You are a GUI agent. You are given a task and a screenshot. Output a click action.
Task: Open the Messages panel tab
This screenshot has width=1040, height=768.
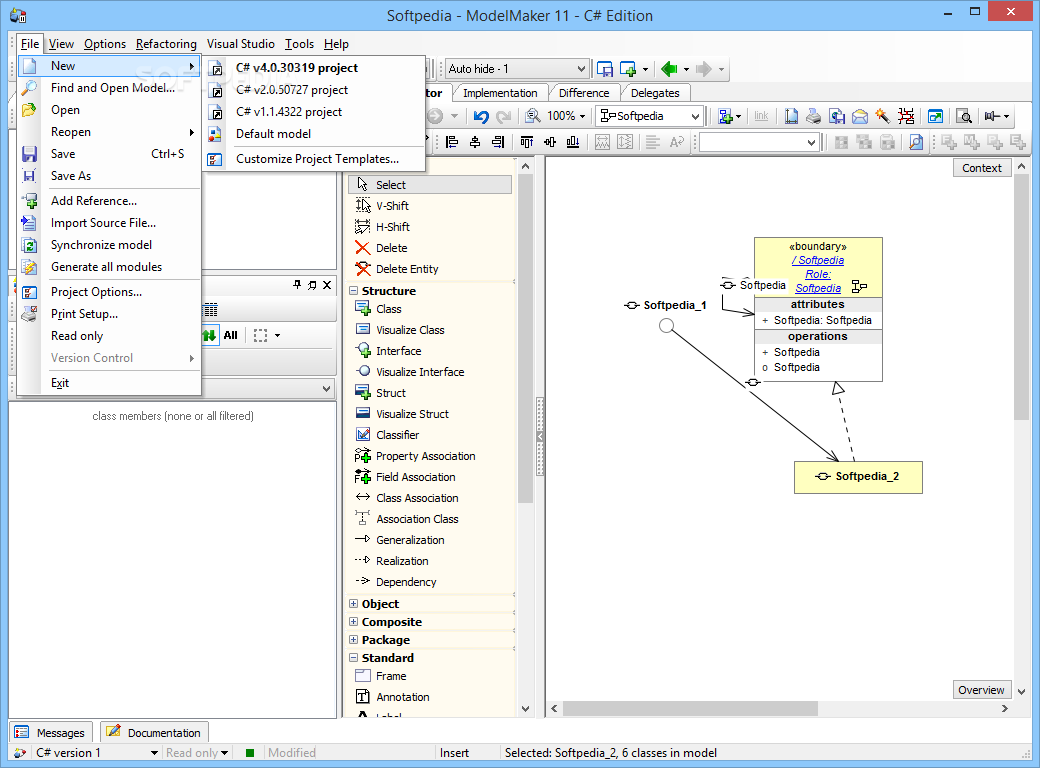[x=51, y=732]
